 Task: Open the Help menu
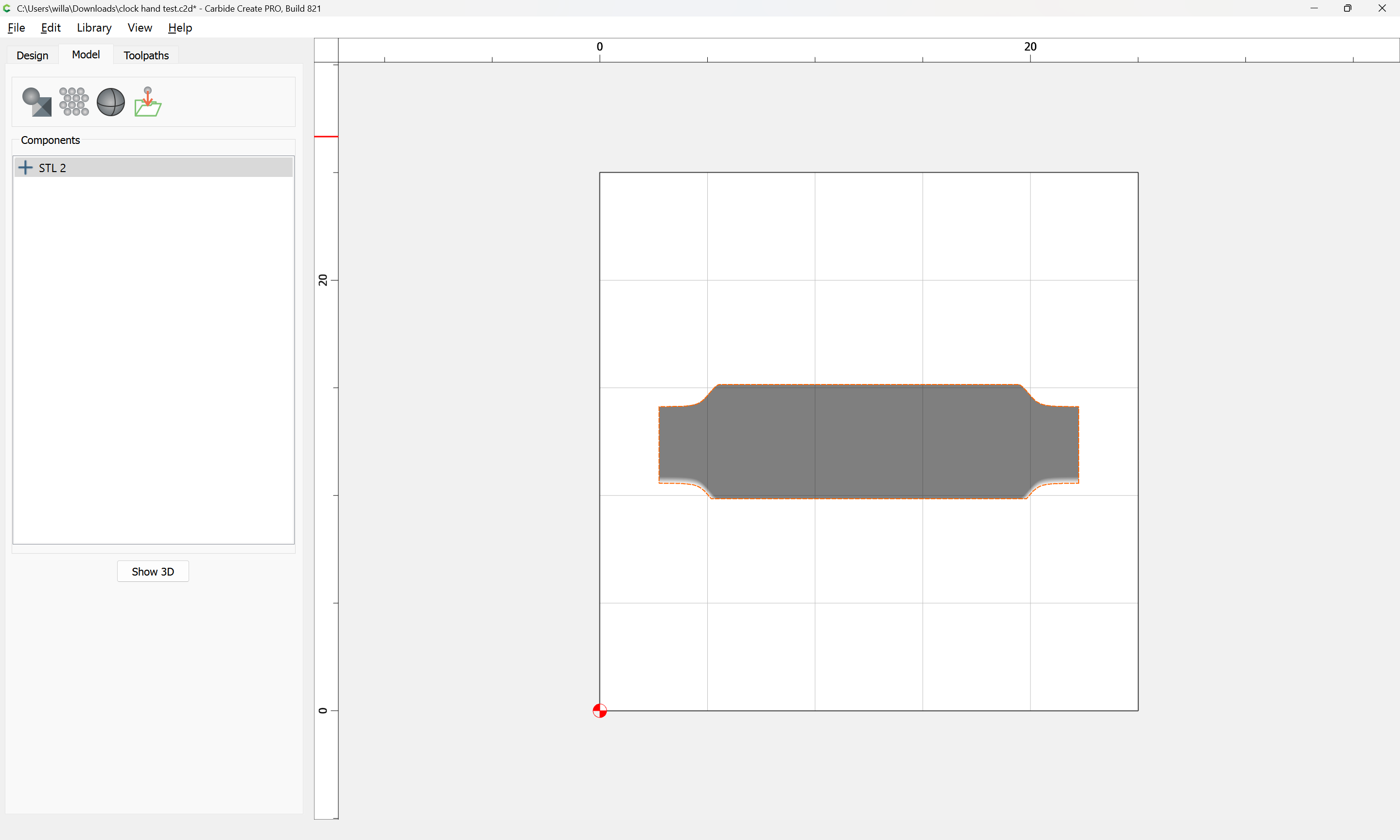point(180,28)
